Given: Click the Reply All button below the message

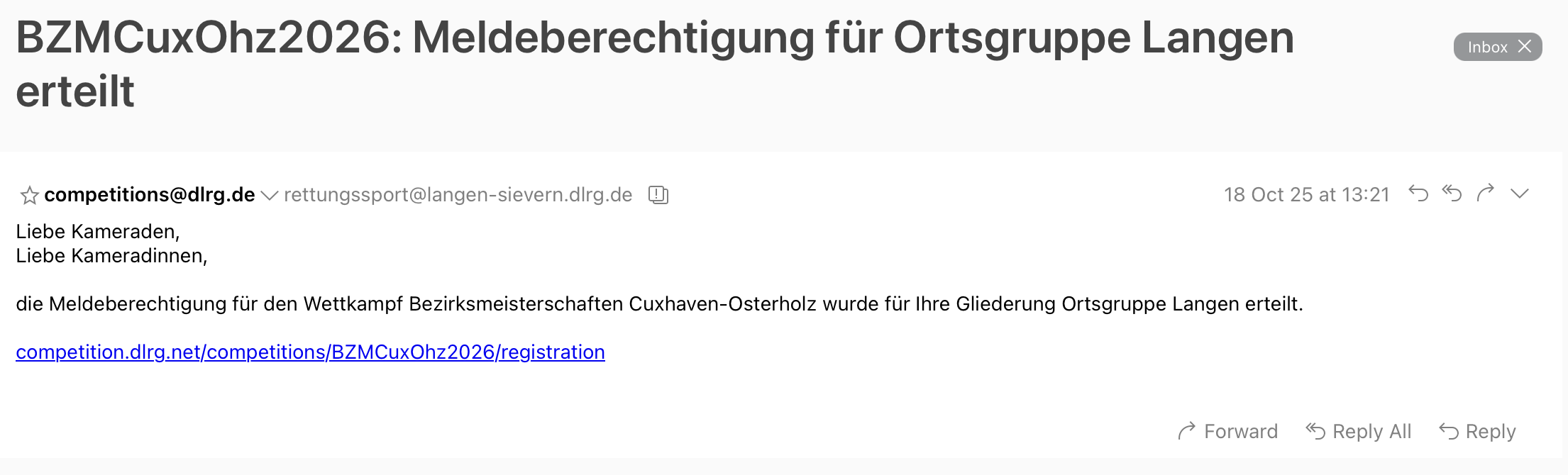Looking at the screenshot, I should coord(1359,431).
